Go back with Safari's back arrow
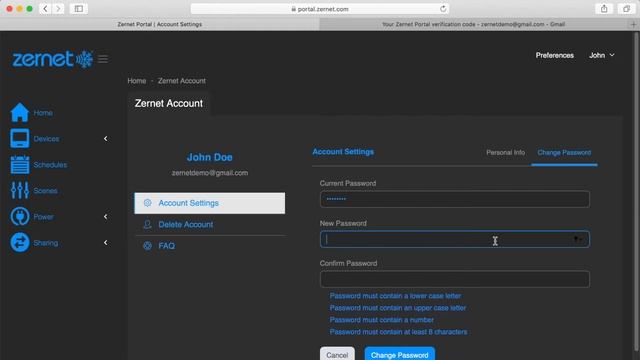Screen dimensions: 640x360 (x=45, y=9)
